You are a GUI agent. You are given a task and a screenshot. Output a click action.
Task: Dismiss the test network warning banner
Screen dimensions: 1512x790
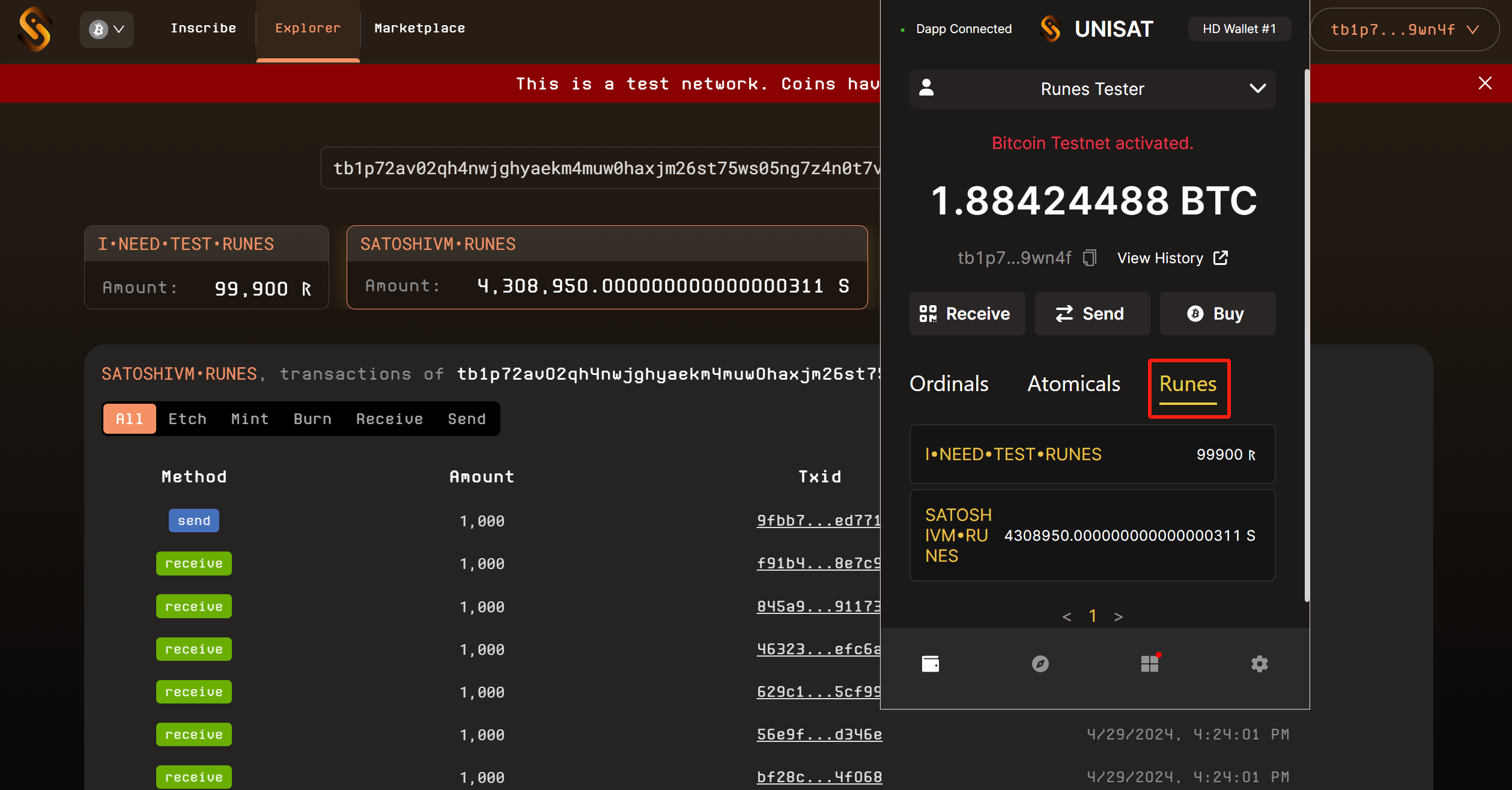pyautogui.click(x=1485, y=83)
